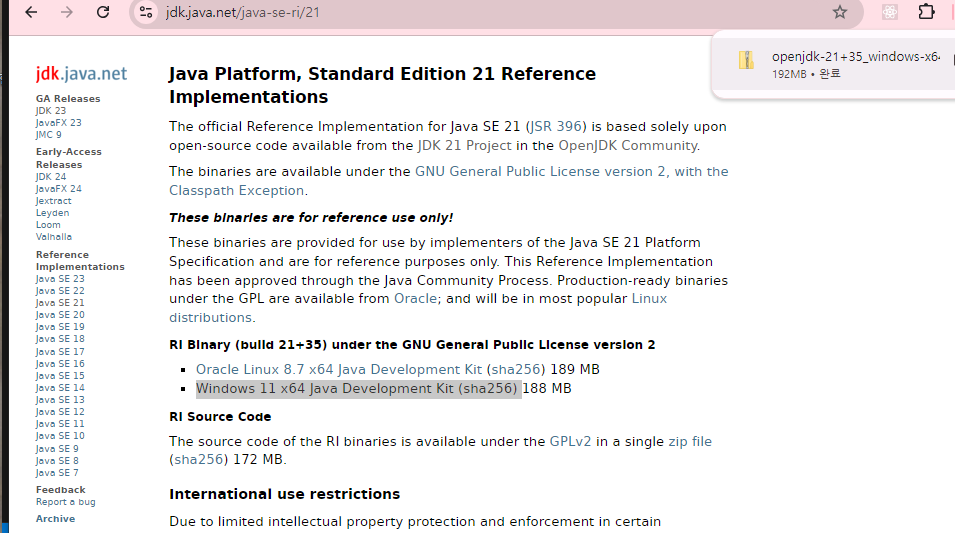Open Java SE 22 reference implementation
This screenshot has width=955, height=533.
point(60,291)
